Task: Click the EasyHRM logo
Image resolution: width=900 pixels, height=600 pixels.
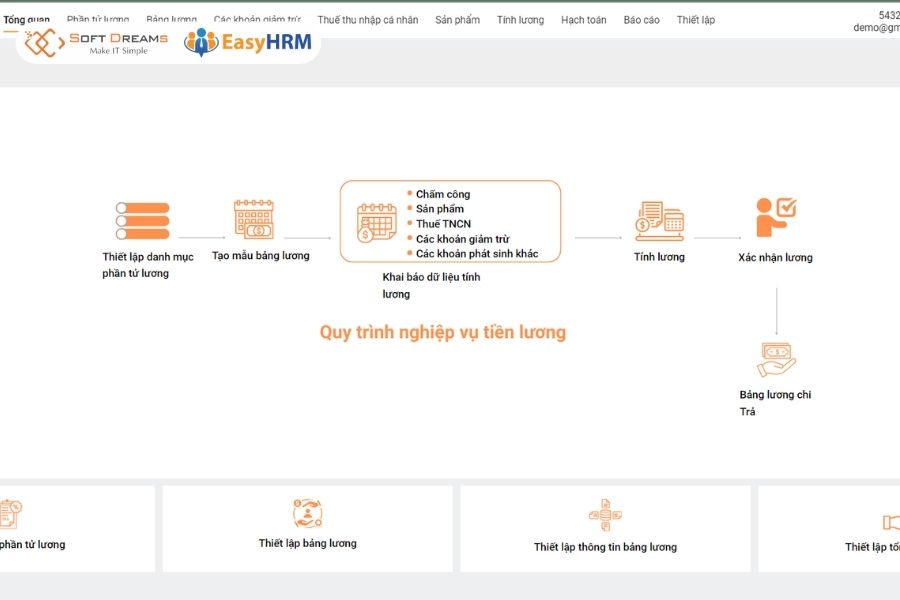Action: [248, 42]
